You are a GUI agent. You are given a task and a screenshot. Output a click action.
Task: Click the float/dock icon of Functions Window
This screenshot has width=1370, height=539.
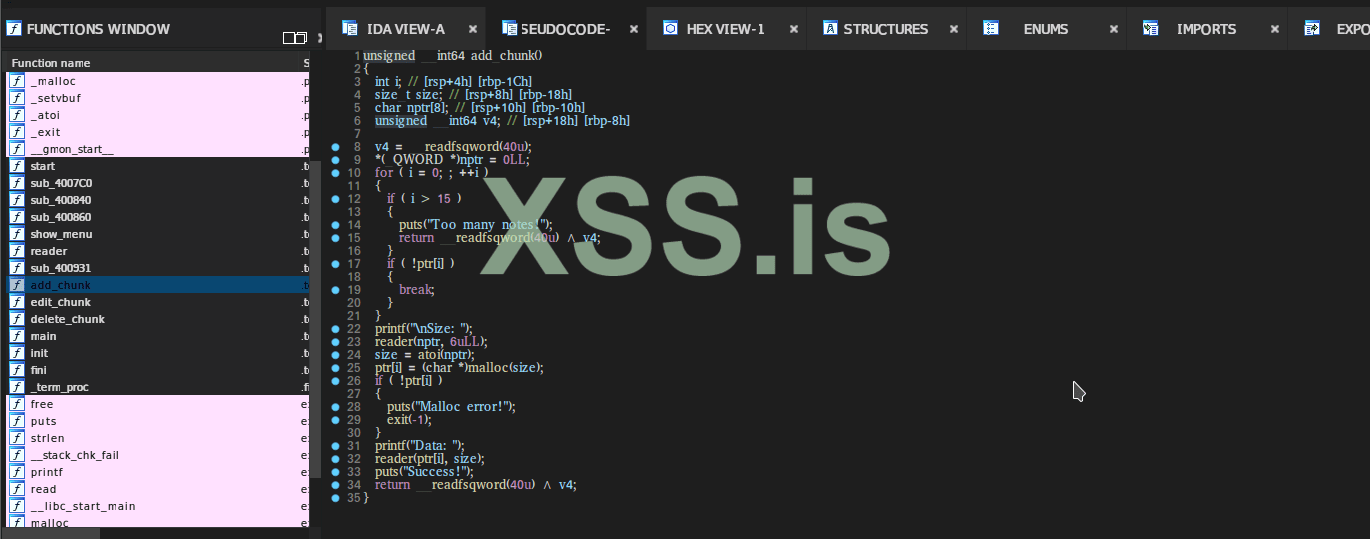click(x=295, y=38)
